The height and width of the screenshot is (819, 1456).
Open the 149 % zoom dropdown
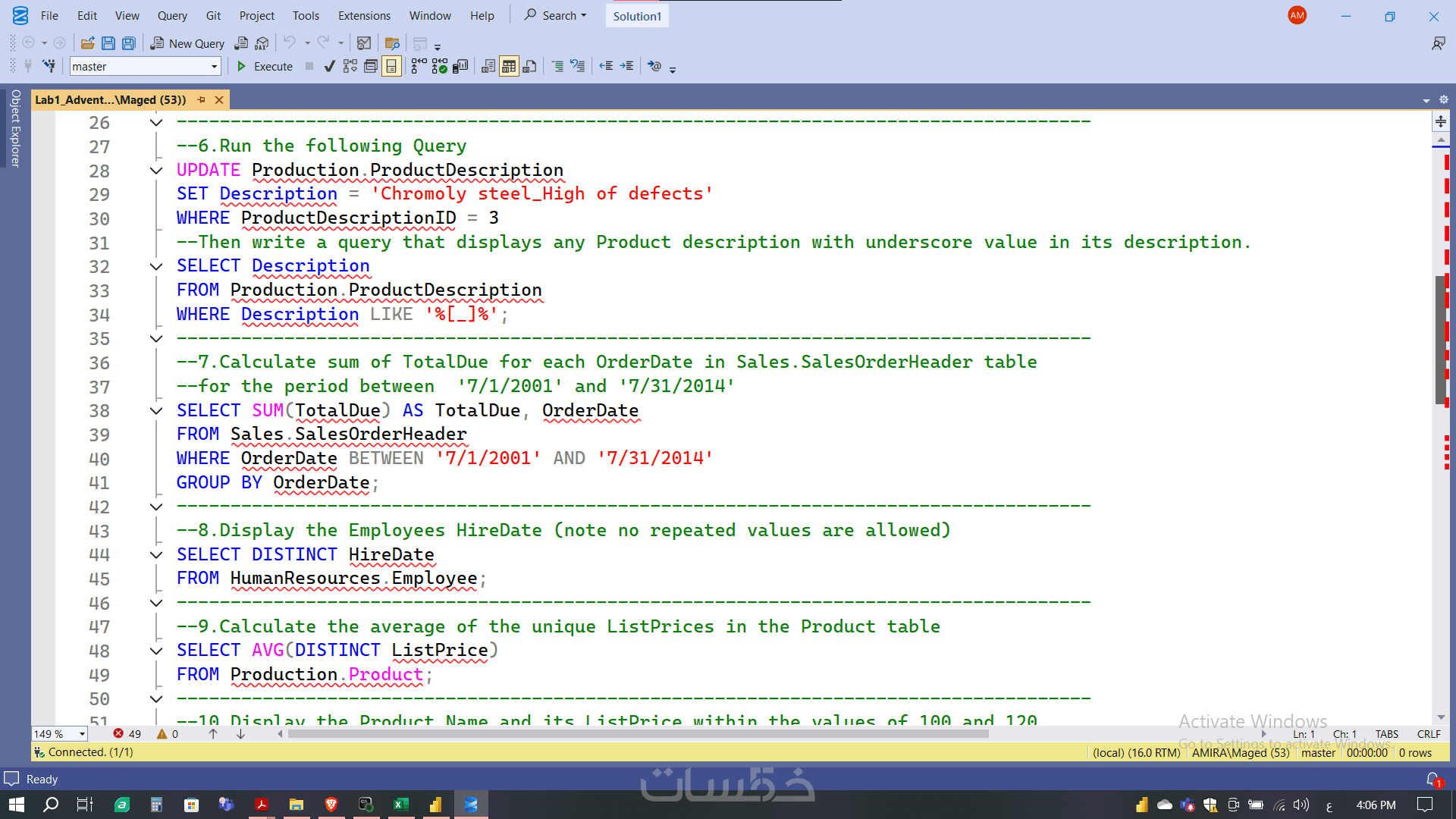(x=81, y=734)
